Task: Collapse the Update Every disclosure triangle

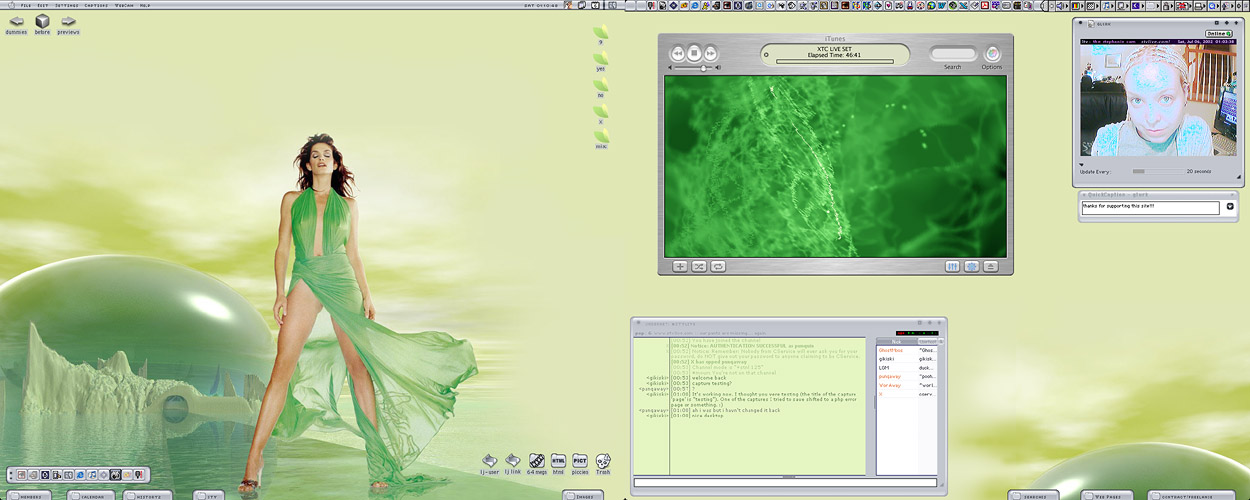Action: point(1081,165)
